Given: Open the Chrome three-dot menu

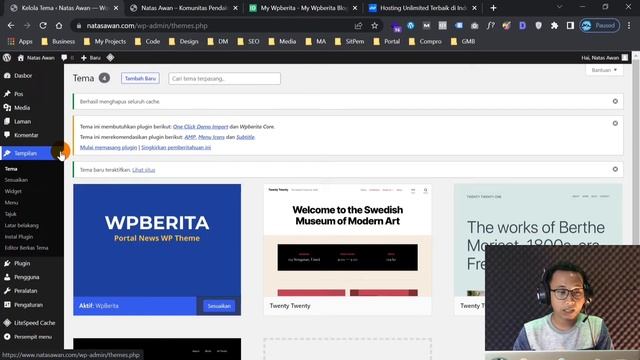Looking at the screenshot, I should click(629, 26).
